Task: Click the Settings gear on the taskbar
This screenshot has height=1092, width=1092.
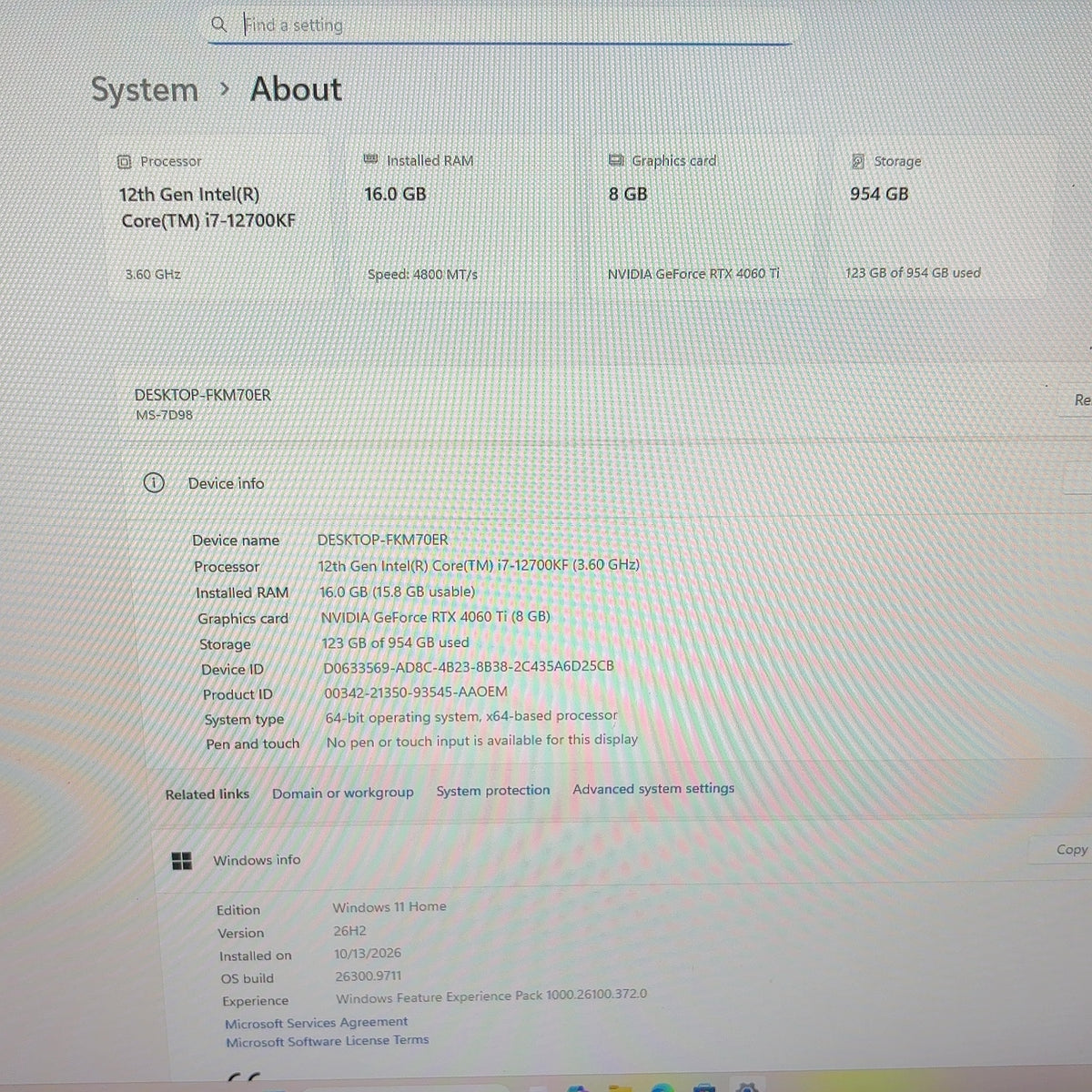Action: pos(746,1087)
